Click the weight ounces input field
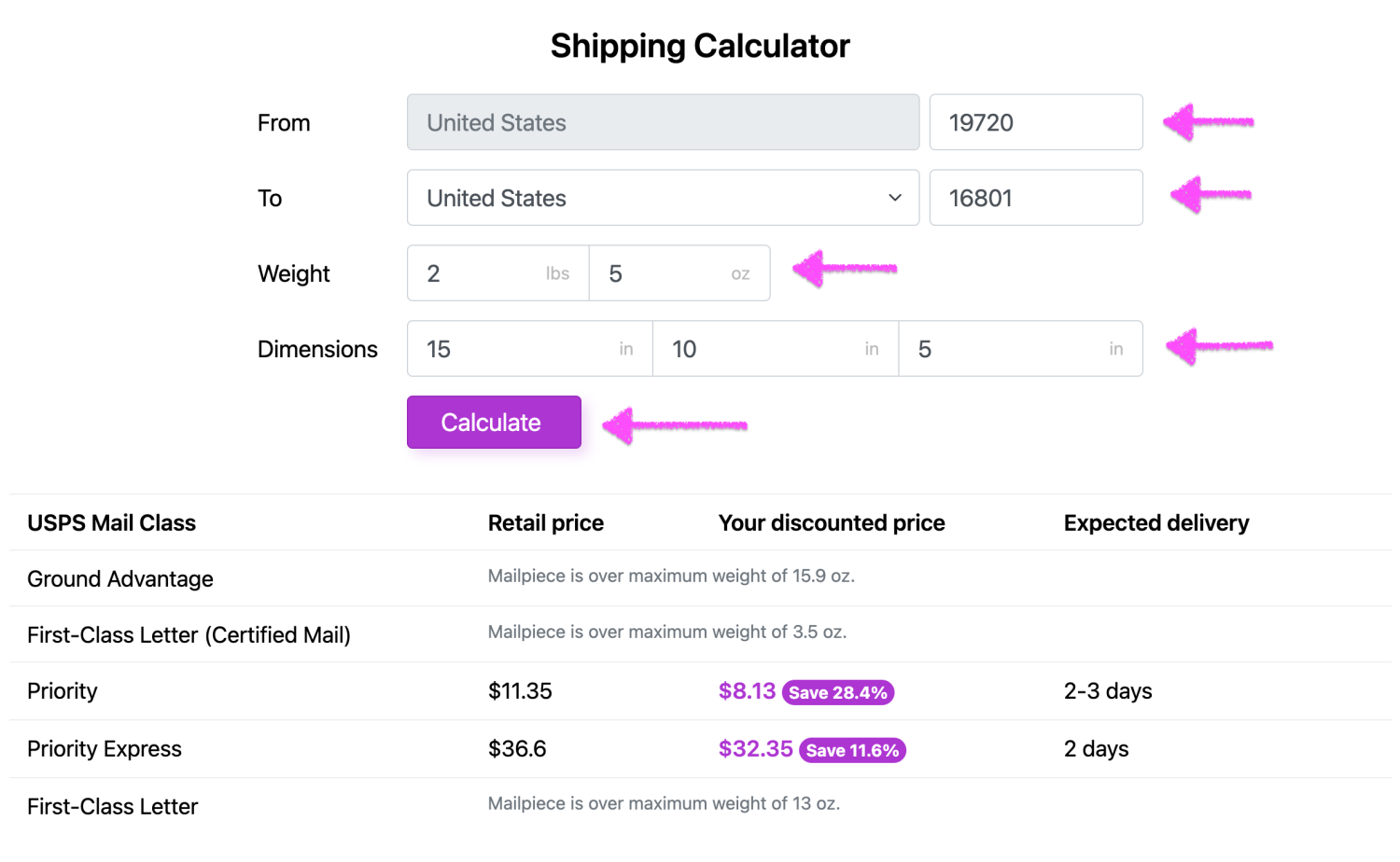 [x=679, y=273]
